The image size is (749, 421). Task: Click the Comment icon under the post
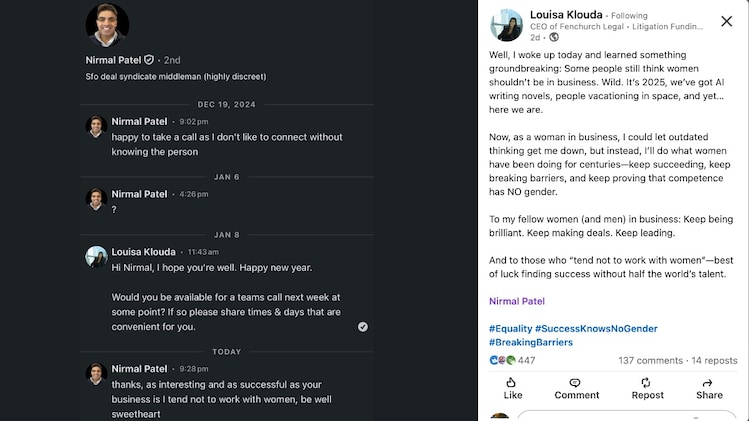pos(576,388)
